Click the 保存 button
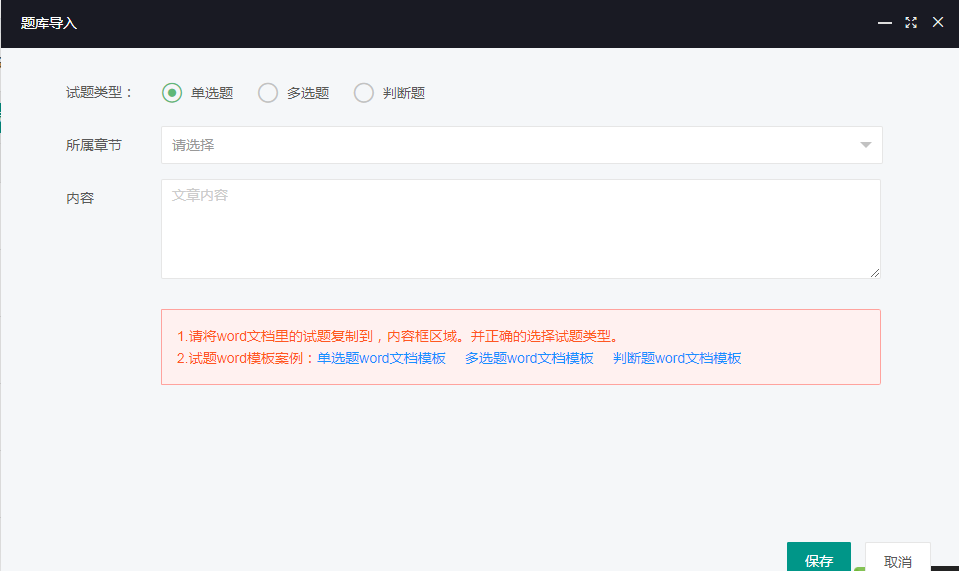The height and width of the screenshot is (571, 959). (x=819, y=557)
